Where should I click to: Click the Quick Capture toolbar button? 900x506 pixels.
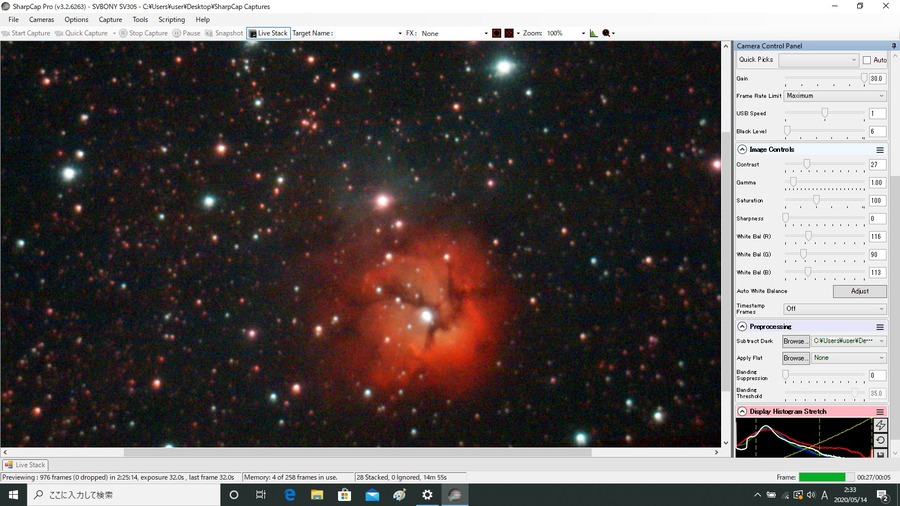pyautogui.click(x=82, y=33)
